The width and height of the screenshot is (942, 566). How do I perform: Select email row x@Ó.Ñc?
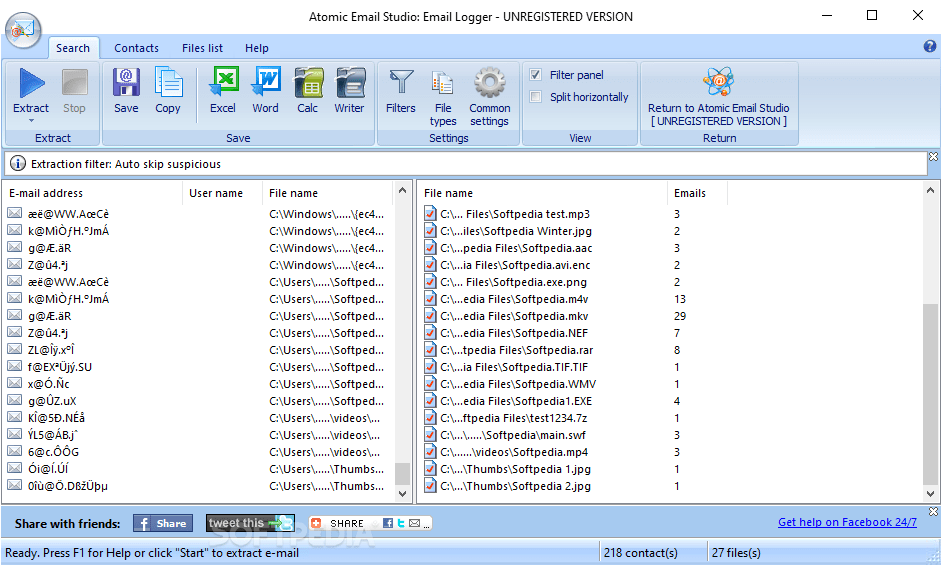tap(197, 384)
